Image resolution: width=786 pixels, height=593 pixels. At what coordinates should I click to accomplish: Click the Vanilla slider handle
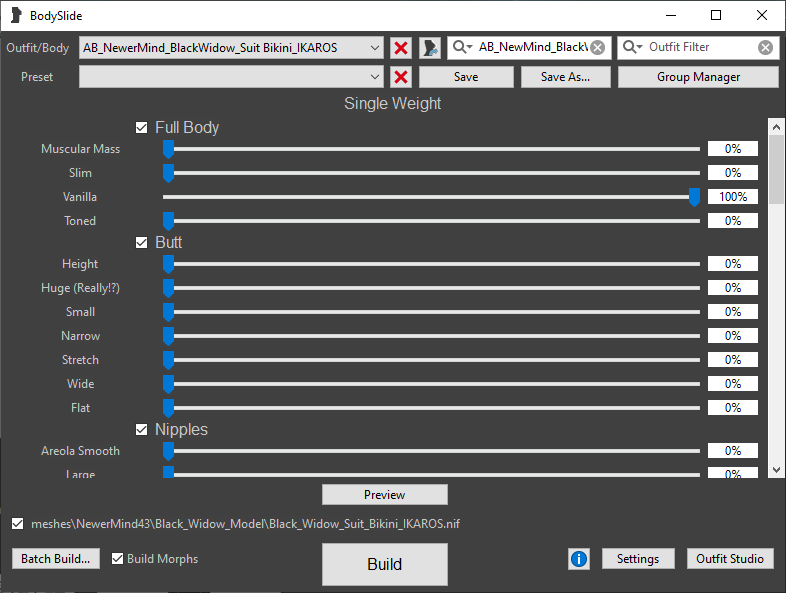click(x=695, y=198)
